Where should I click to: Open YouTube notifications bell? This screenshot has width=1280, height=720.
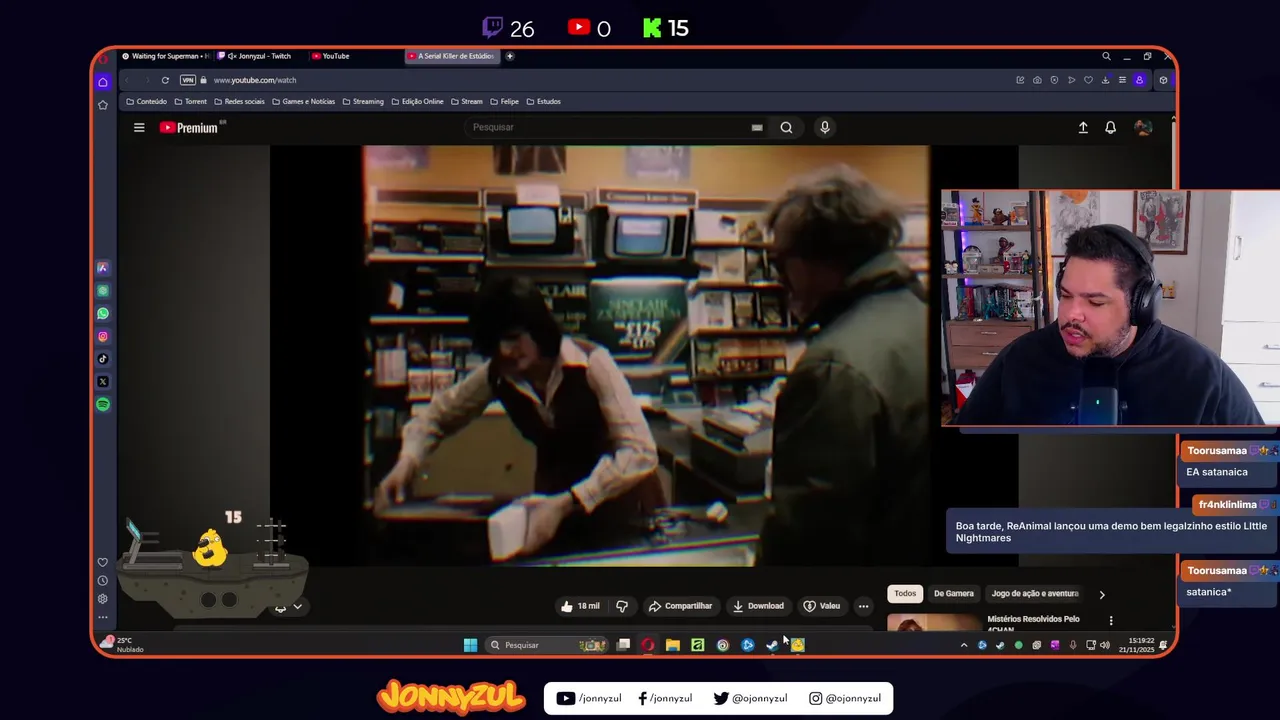pos(1110,127)
